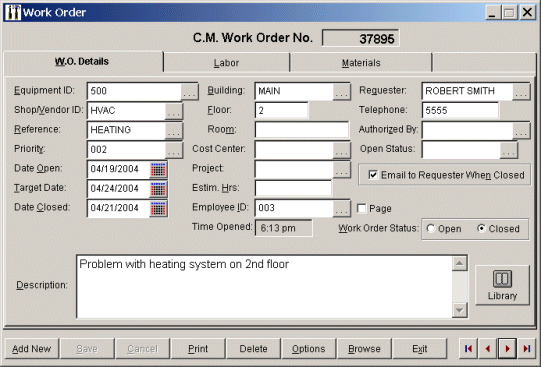Click the Browse button

coord(364,349)
